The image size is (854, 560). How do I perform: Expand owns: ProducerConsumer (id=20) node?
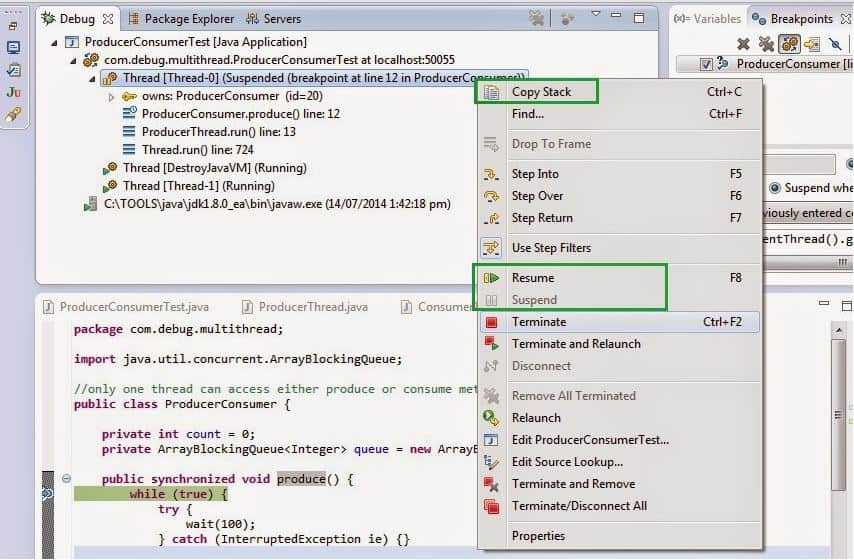click(111, 97)
